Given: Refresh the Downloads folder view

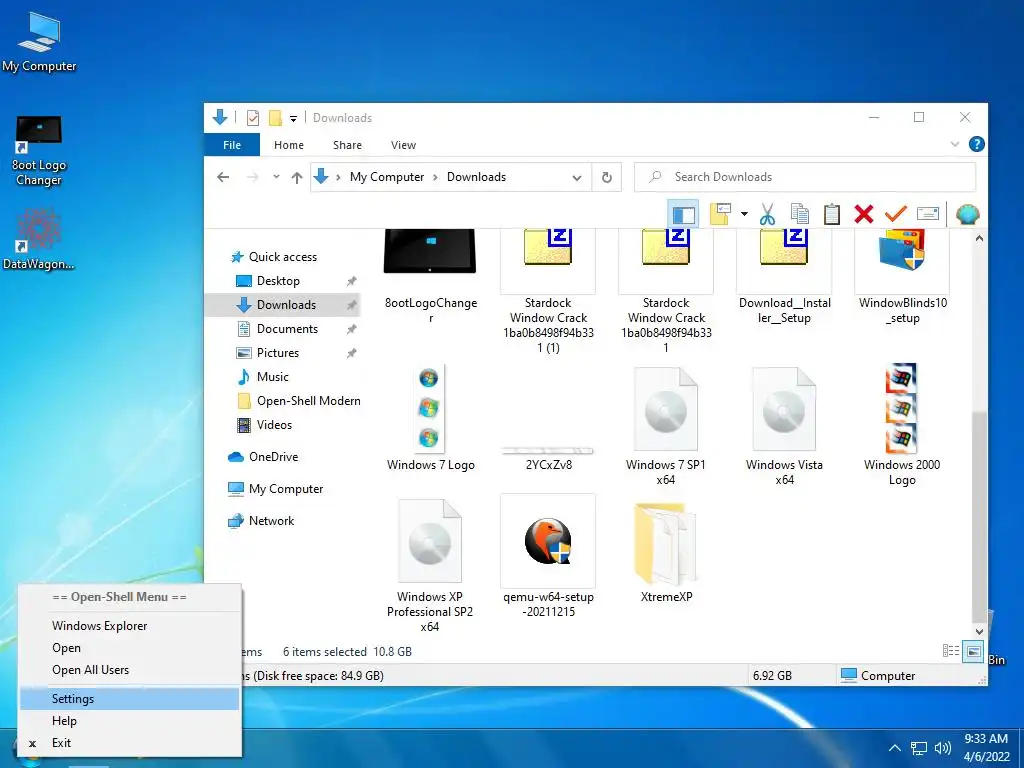Looking at the screenshot, I should [607, 178].
